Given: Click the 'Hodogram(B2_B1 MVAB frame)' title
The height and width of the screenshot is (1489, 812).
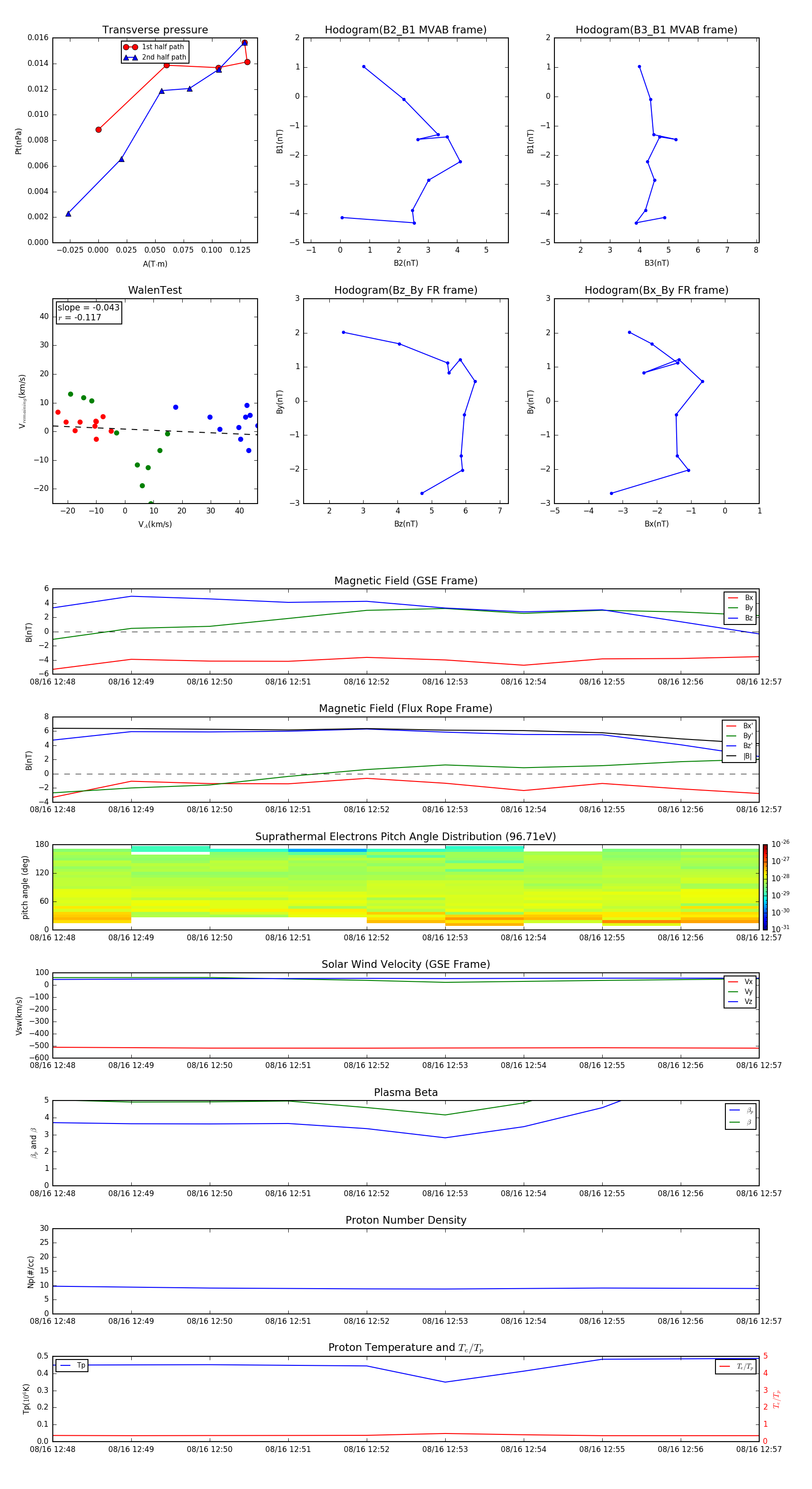Looking at the screenshot, I should pos(406,30).
